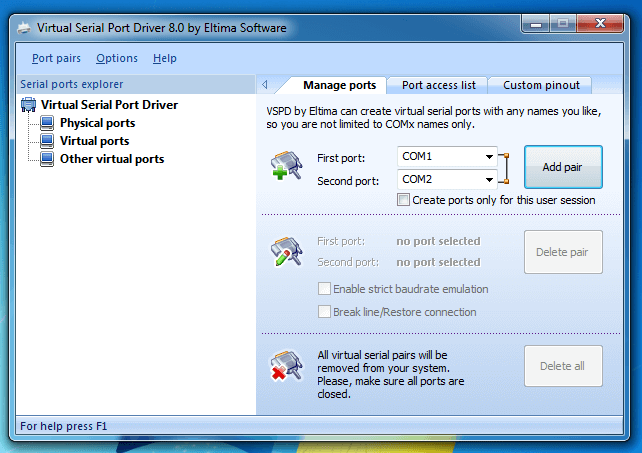
Task: Collapse the explorer with the left arrow
Action: pos(265,85)
